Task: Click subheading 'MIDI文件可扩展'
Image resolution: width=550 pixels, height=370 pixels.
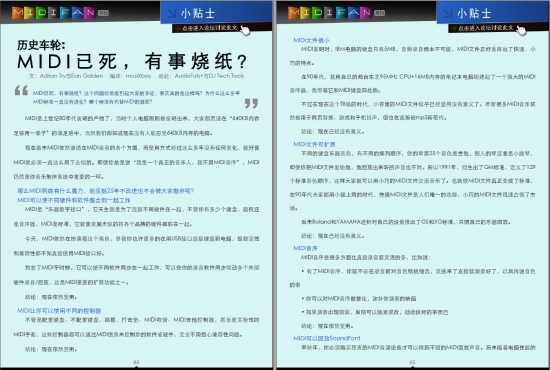Action: (x=314, y=144)
